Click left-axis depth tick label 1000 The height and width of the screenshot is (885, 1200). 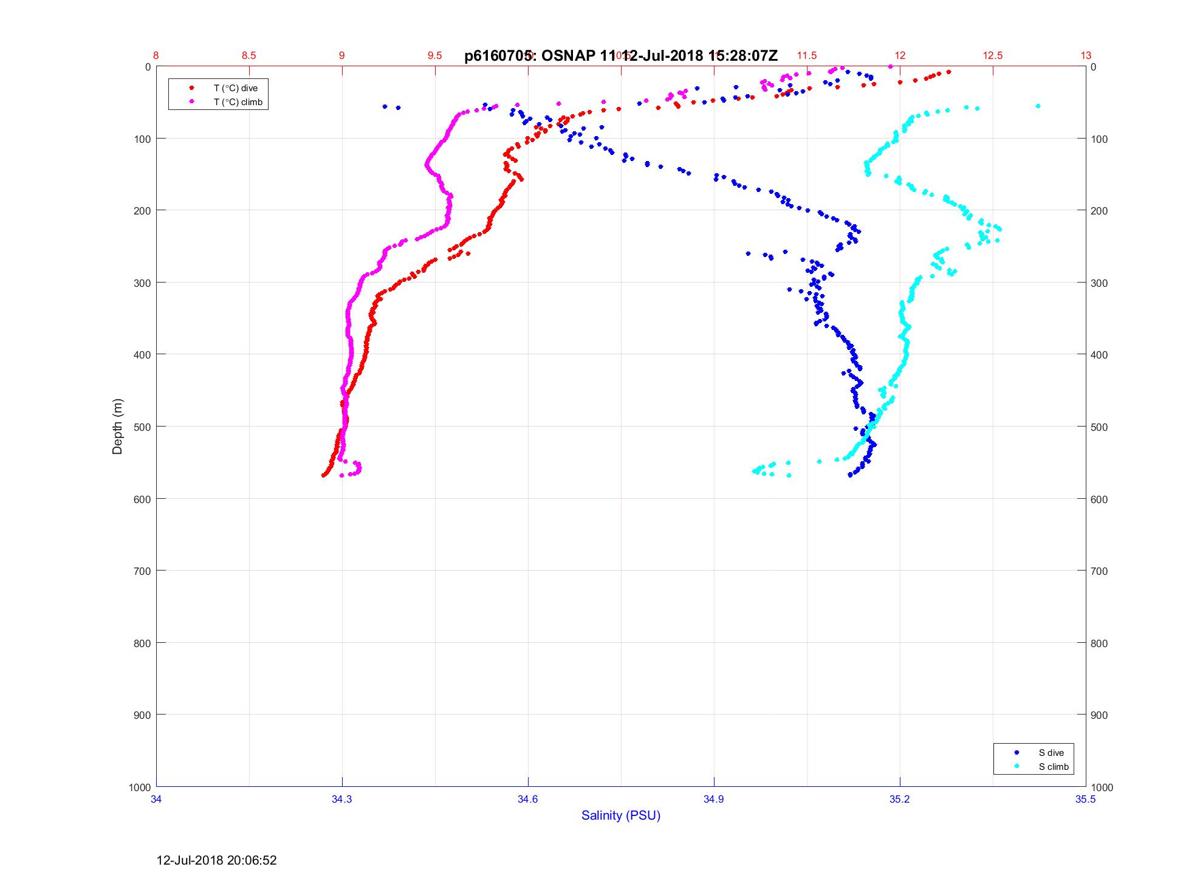139,787
